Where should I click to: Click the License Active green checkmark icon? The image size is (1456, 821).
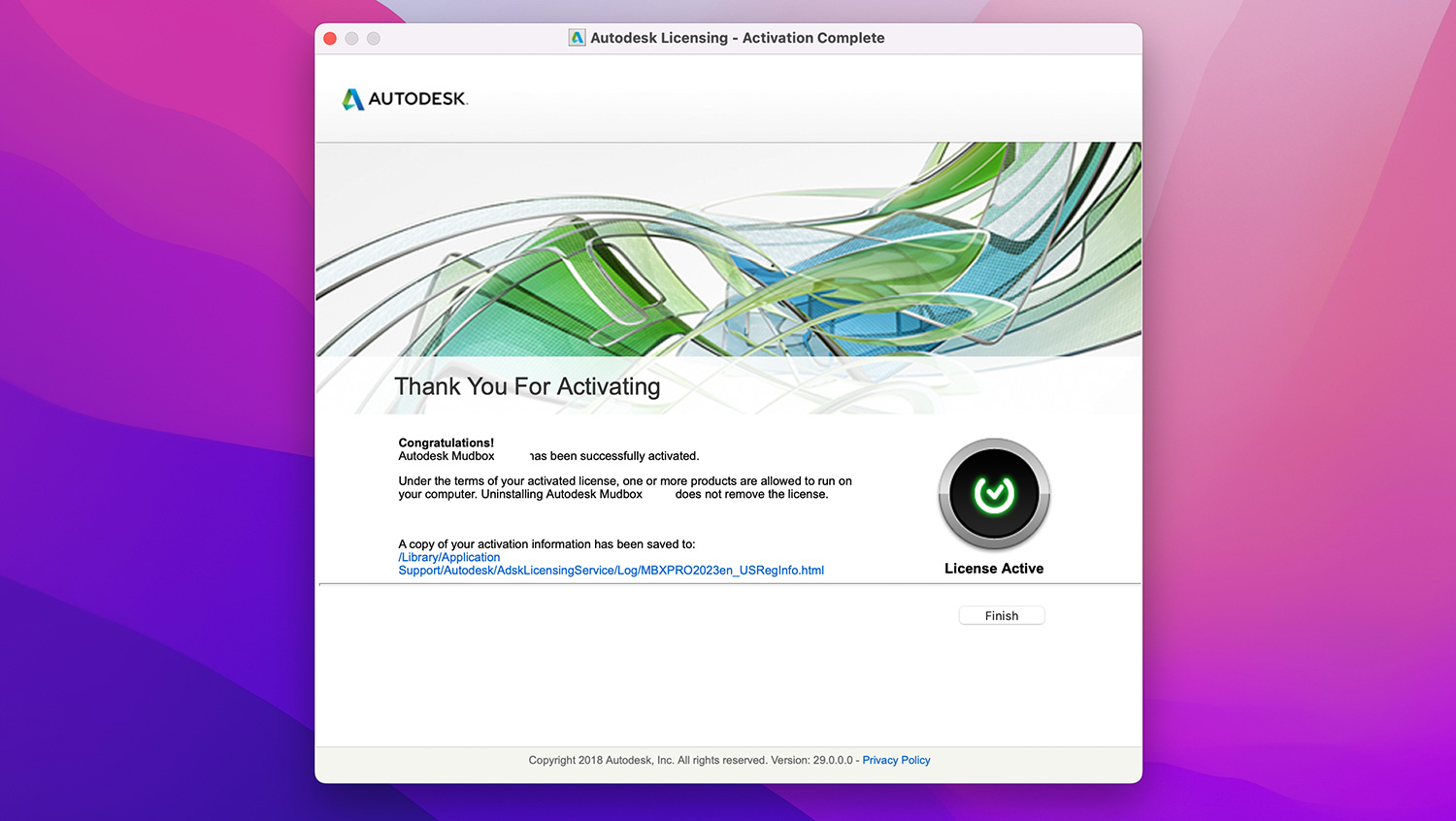(994, 494)
